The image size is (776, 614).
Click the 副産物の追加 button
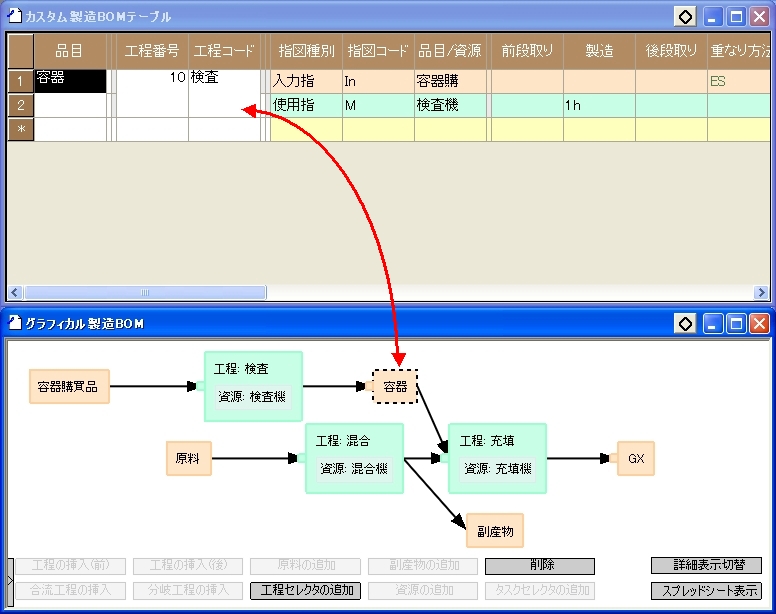(x=423, y=566)
